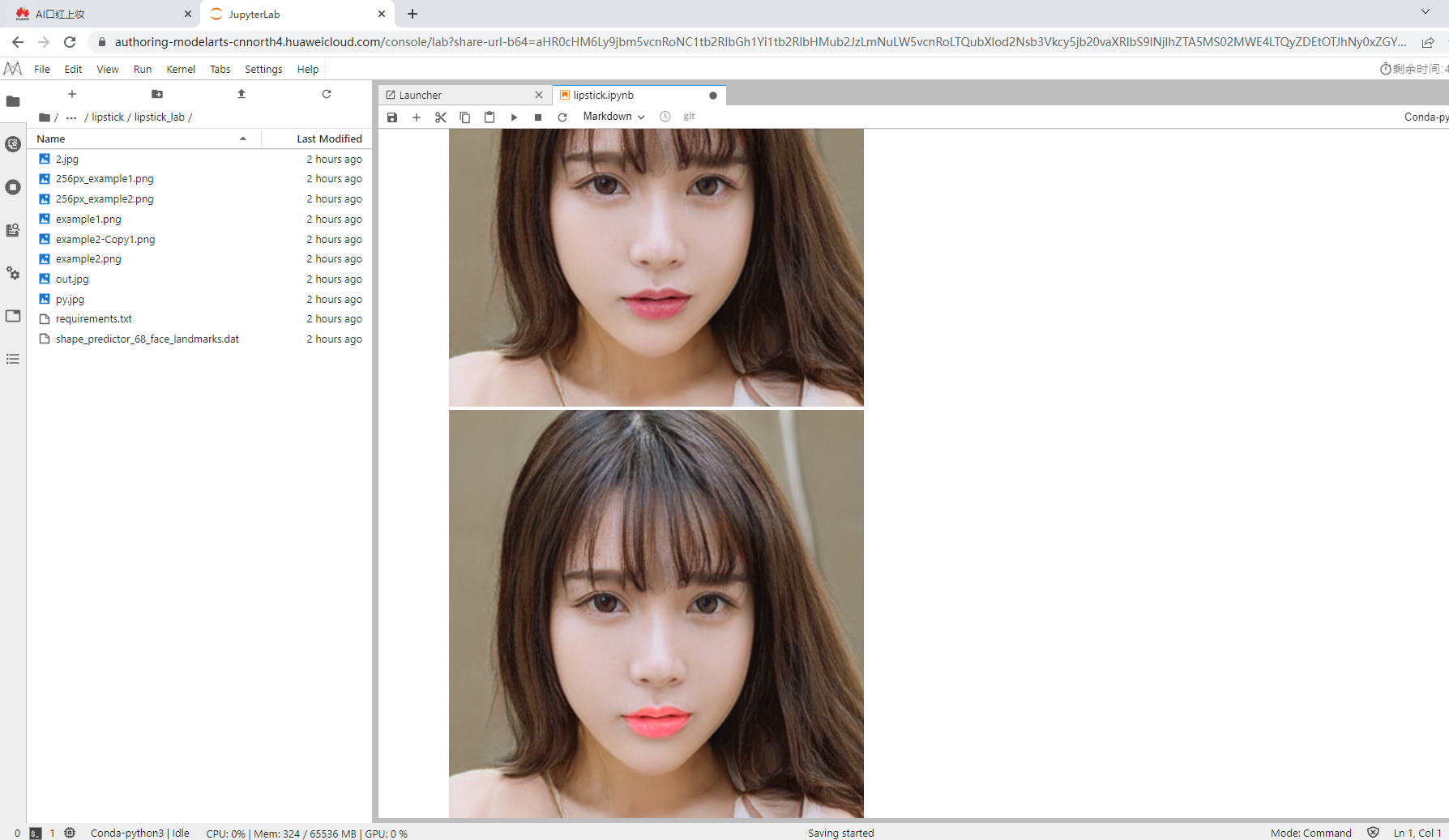The image size is (1449, 840).
Task: Insert a new cell below with the plus icon
Action: click(417, 117)
